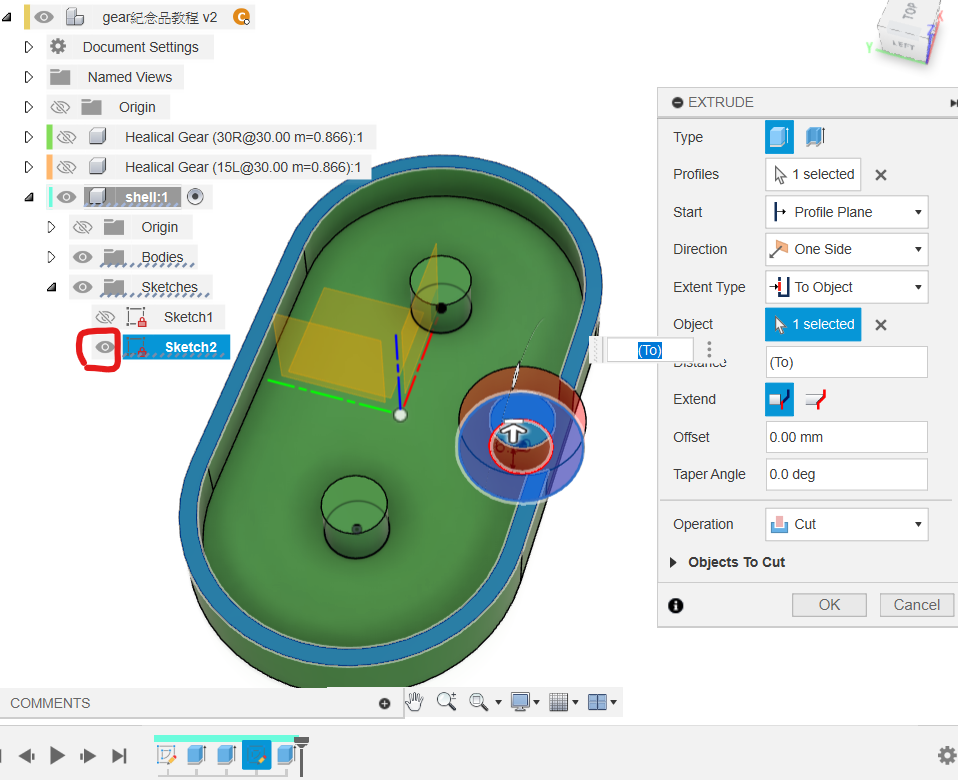The height and width of the screenshot is (780, 958).
Task: Open Grid and Snaps settings icon
Action: pyautogui.click(x=560, y=702)
